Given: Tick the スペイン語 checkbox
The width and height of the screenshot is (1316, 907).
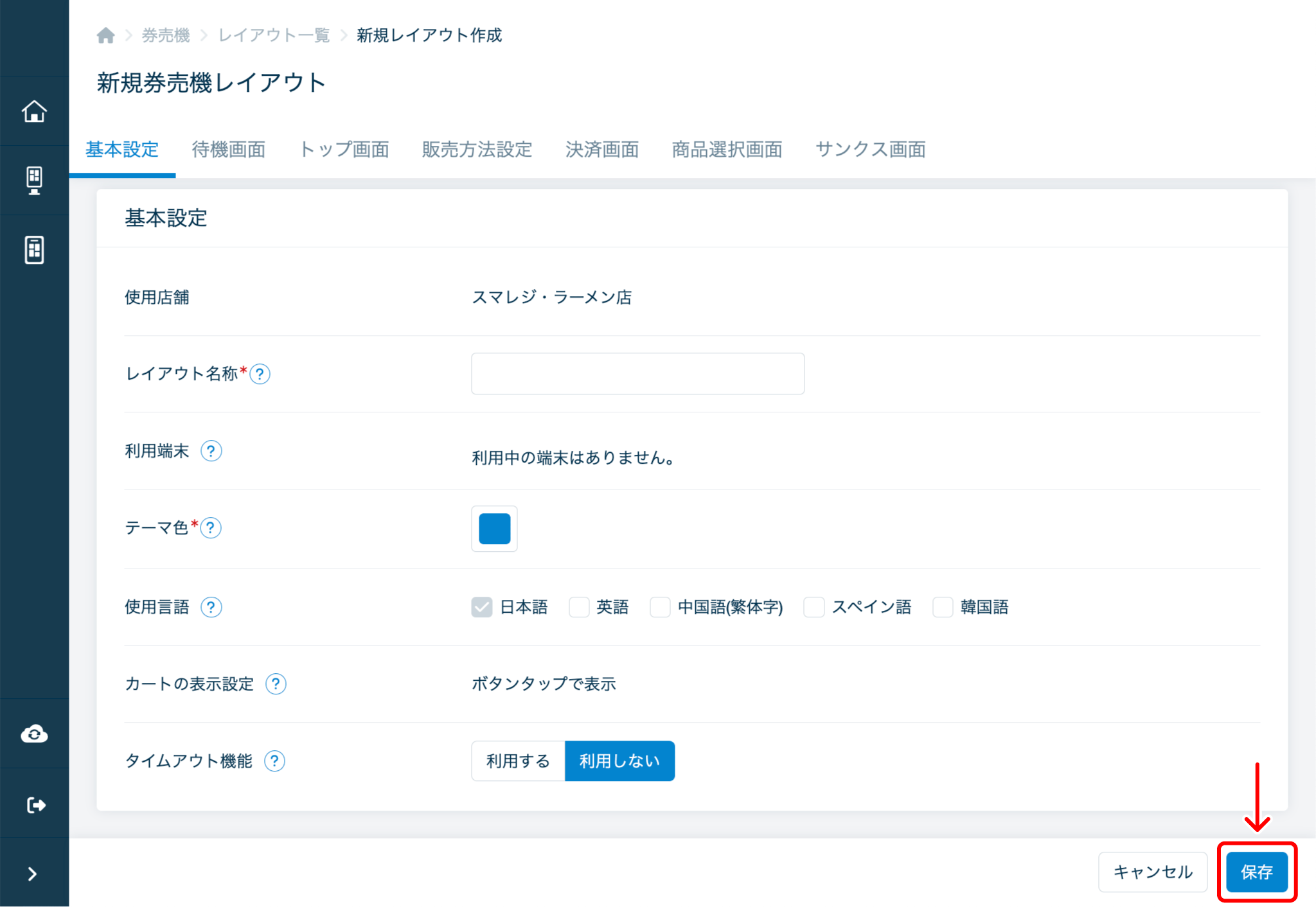Looking at the screenshot, I should (x=814, y=607).
